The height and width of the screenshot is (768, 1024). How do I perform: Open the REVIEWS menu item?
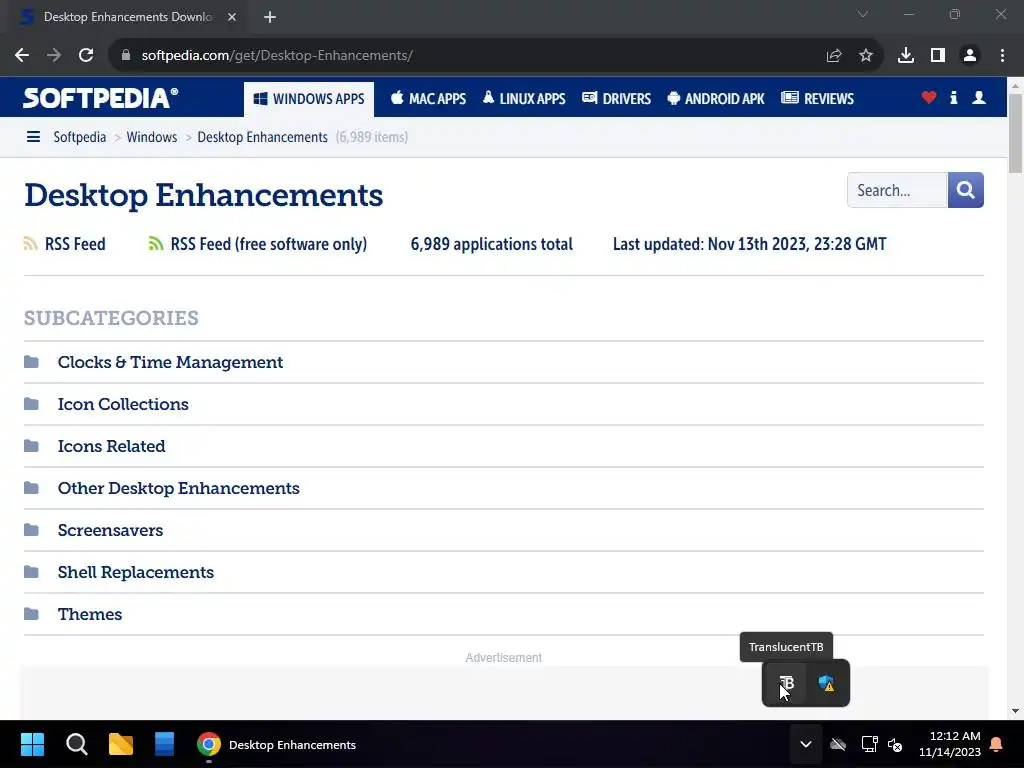[818, 99]
